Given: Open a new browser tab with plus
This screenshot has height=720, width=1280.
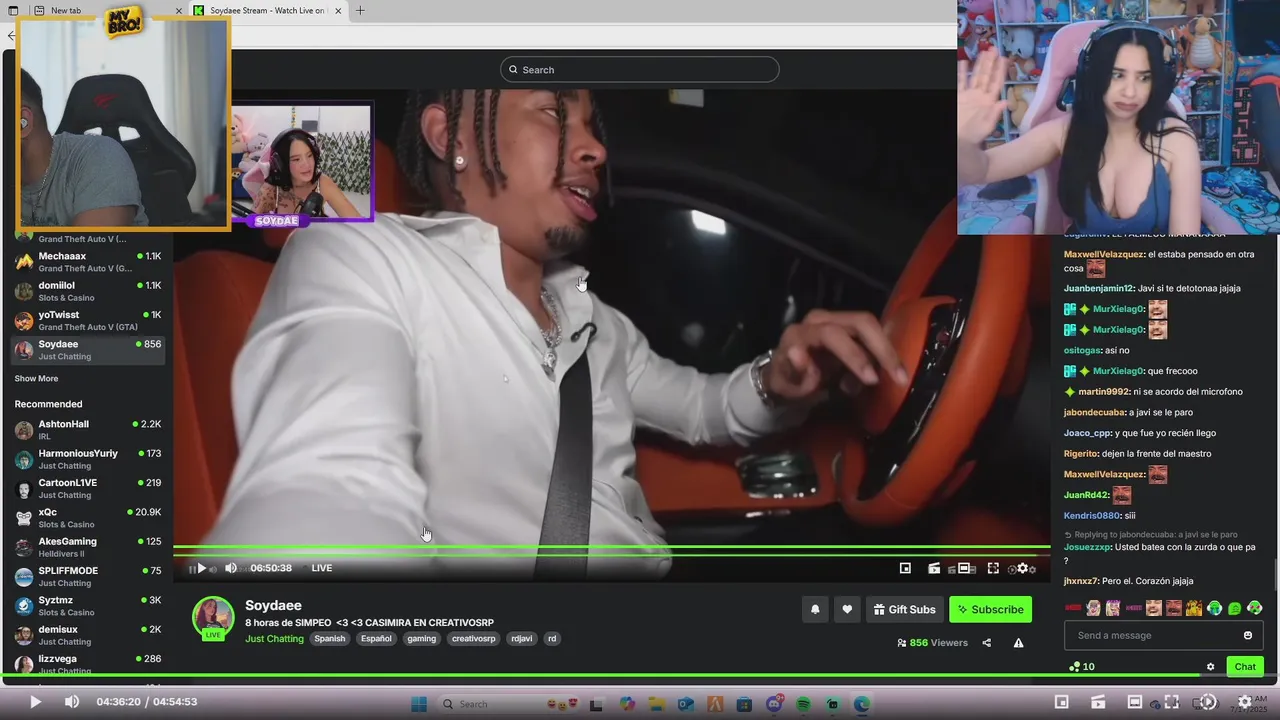Looking at the screenshot, I should [360, 11].
